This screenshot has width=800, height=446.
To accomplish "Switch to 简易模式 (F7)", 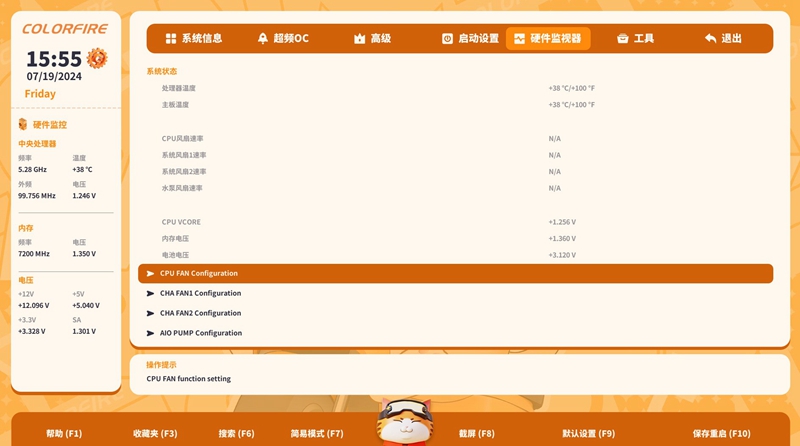I will click(x=317, y=433).
